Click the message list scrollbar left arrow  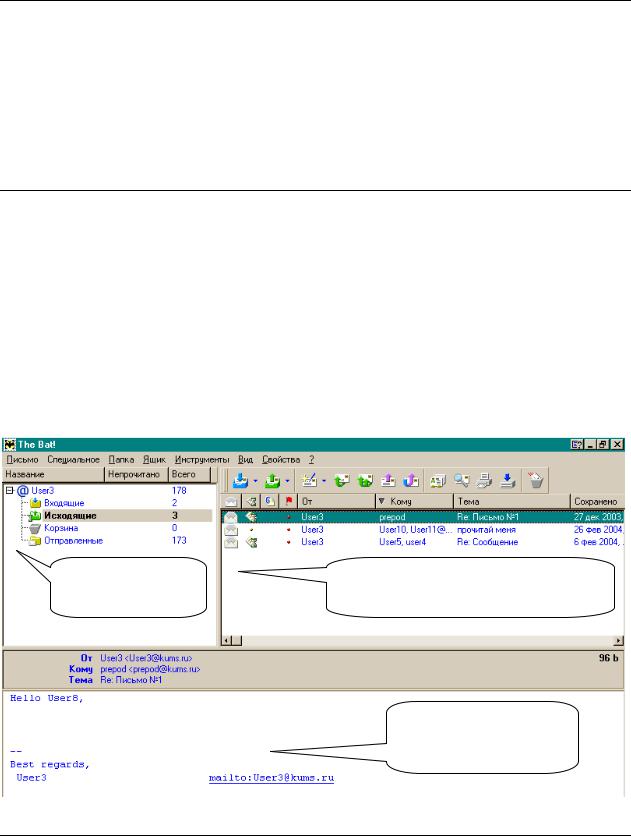tap(227, 640)
